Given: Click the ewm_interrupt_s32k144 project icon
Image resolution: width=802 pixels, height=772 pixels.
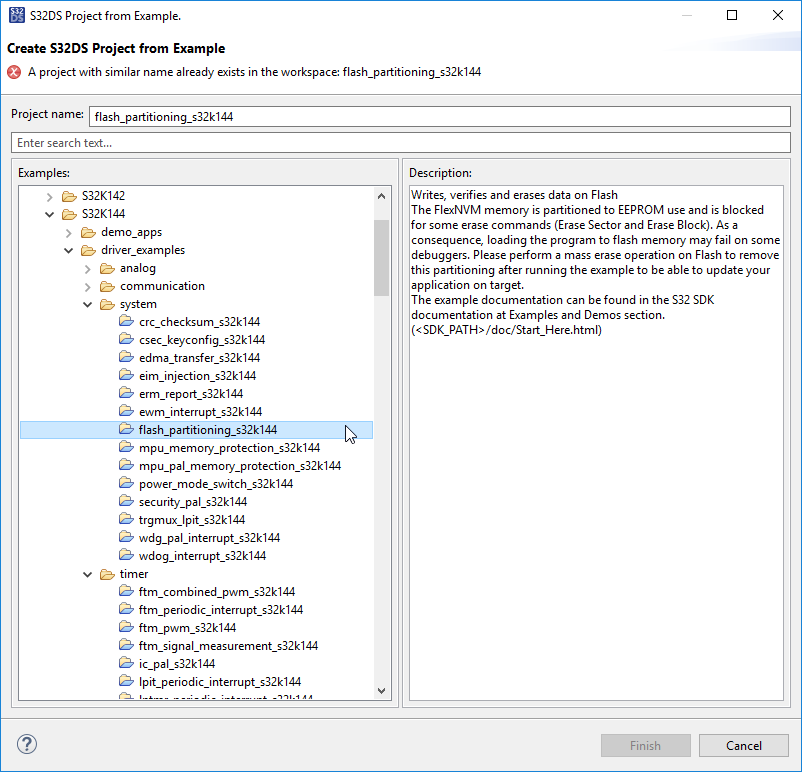Looking at the screenshot, I should (126, 411).
